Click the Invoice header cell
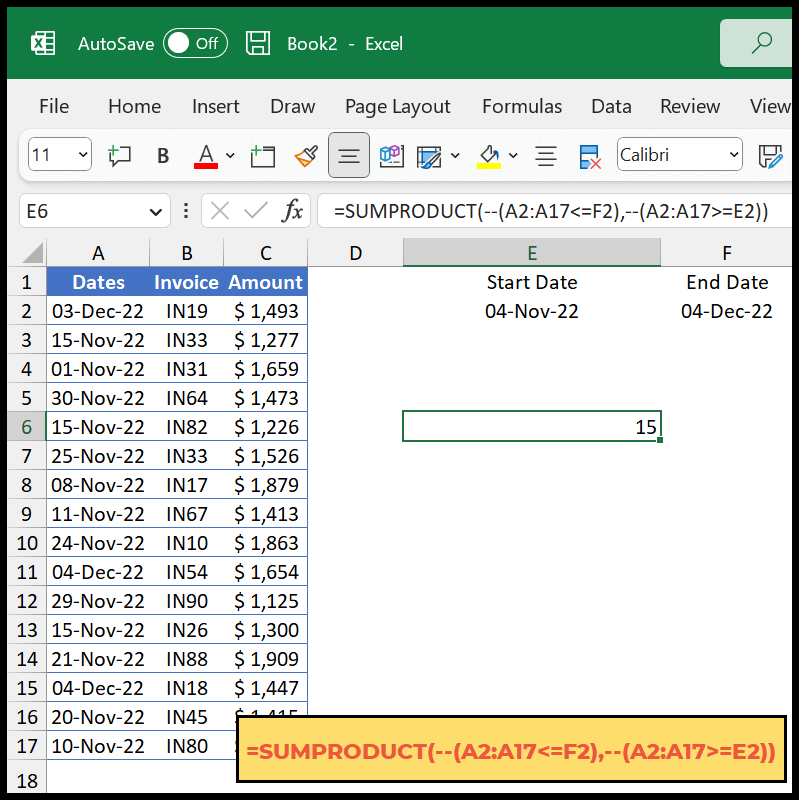Screen dimensions: 799x800 point(186,282)
